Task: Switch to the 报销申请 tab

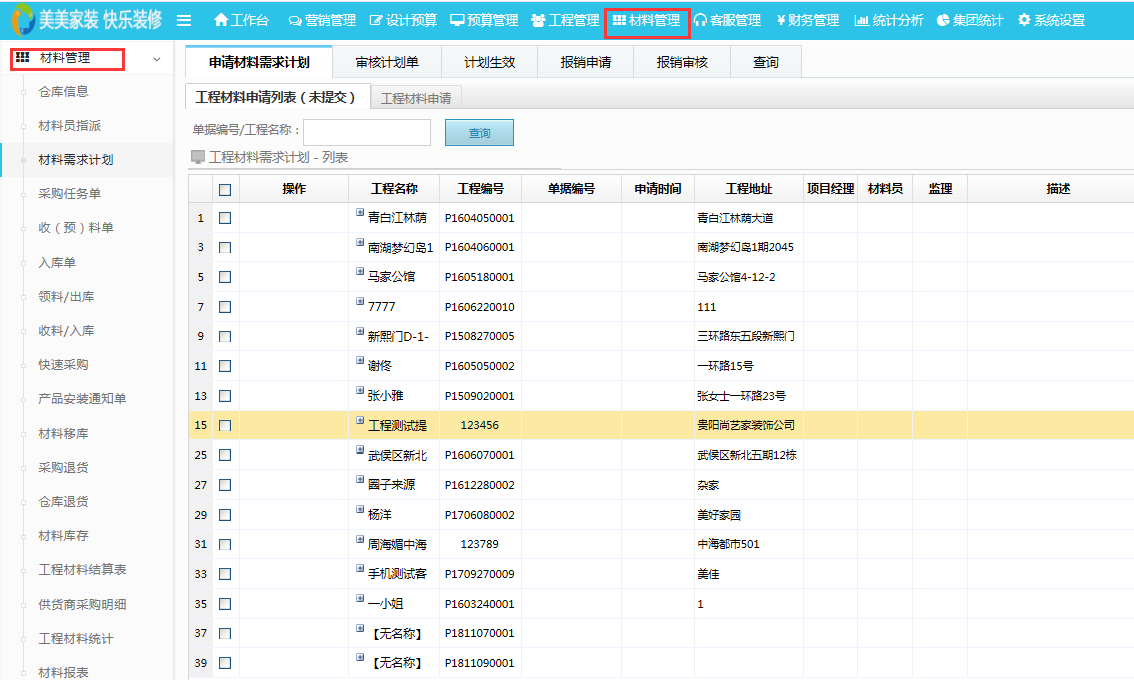Action: click(x=585, y=62)
